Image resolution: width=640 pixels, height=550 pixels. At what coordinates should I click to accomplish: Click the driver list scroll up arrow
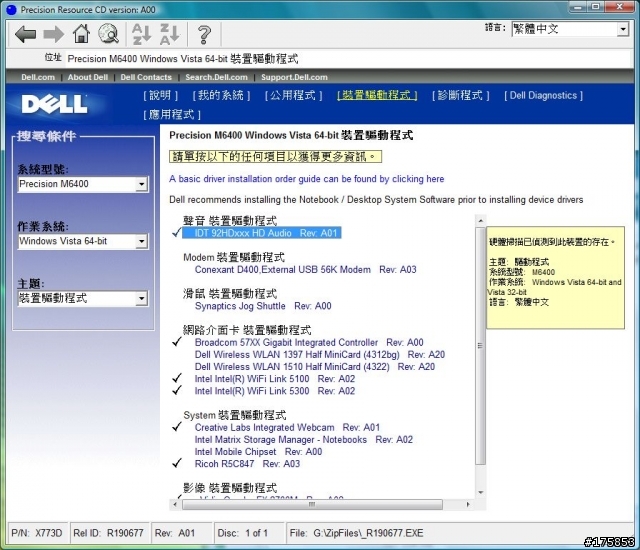(480, 221)
